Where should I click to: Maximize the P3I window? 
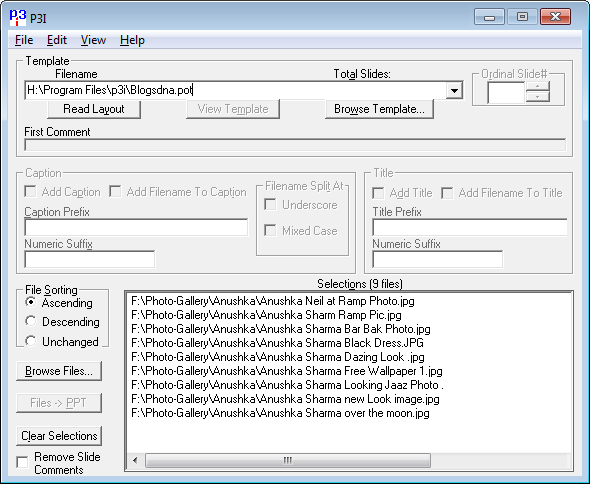522,17
